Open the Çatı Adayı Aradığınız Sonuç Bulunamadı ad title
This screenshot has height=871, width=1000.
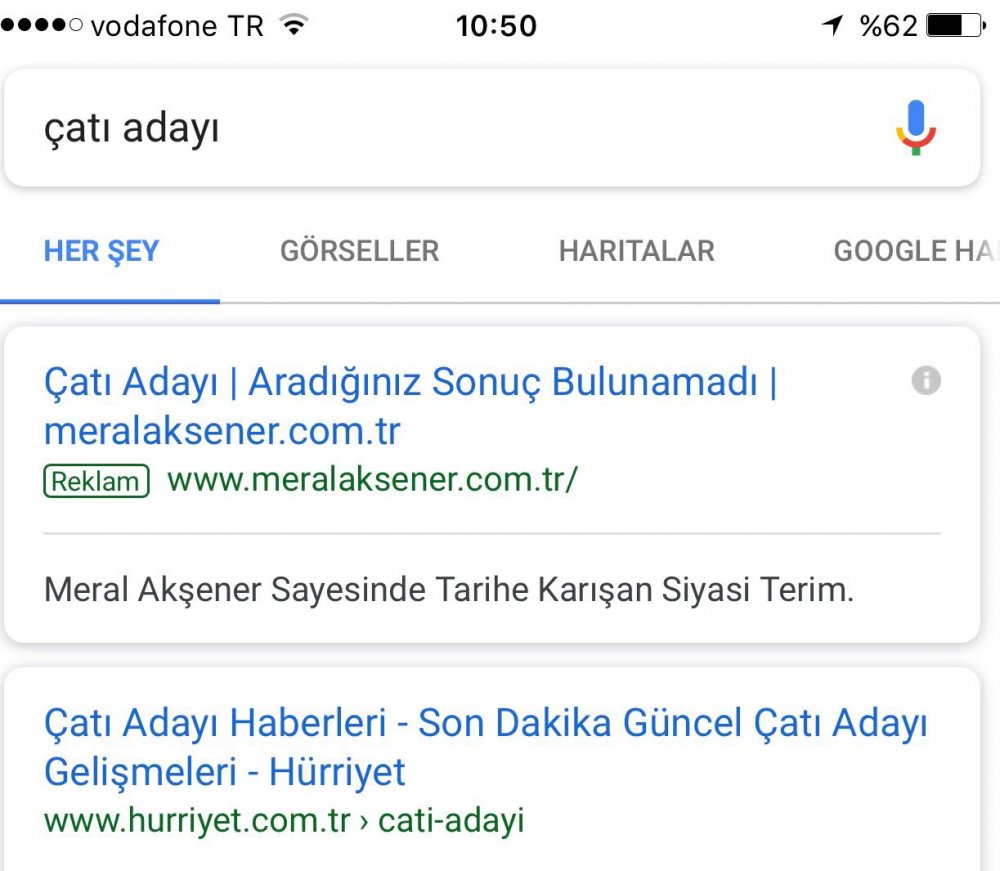tap(411, 406)
